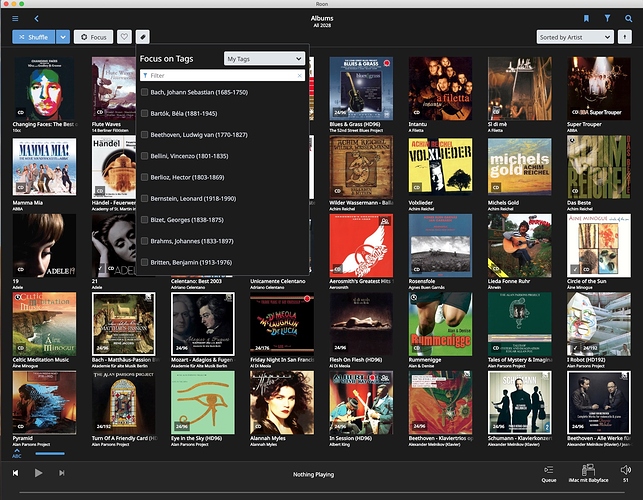Open the Eye in the Sky album
This screenshot has height=500, width=643.
203,403
